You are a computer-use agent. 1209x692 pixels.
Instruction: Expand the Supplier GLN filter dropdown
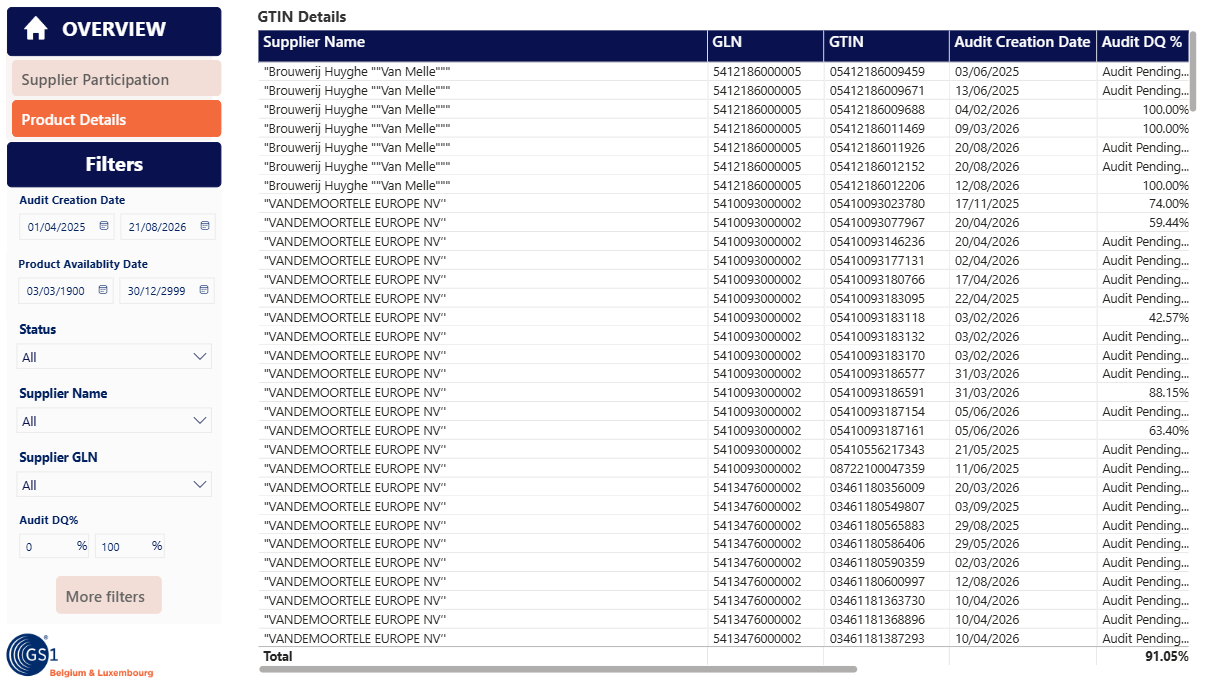(x=114, y=485)
